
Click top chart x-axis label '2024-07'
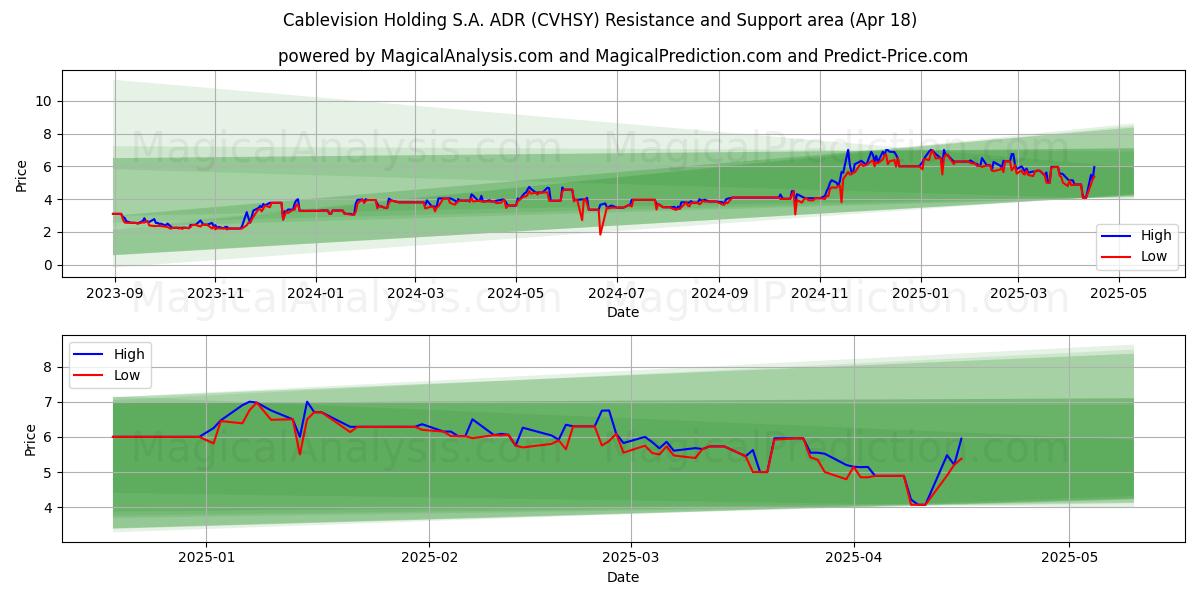616,294
